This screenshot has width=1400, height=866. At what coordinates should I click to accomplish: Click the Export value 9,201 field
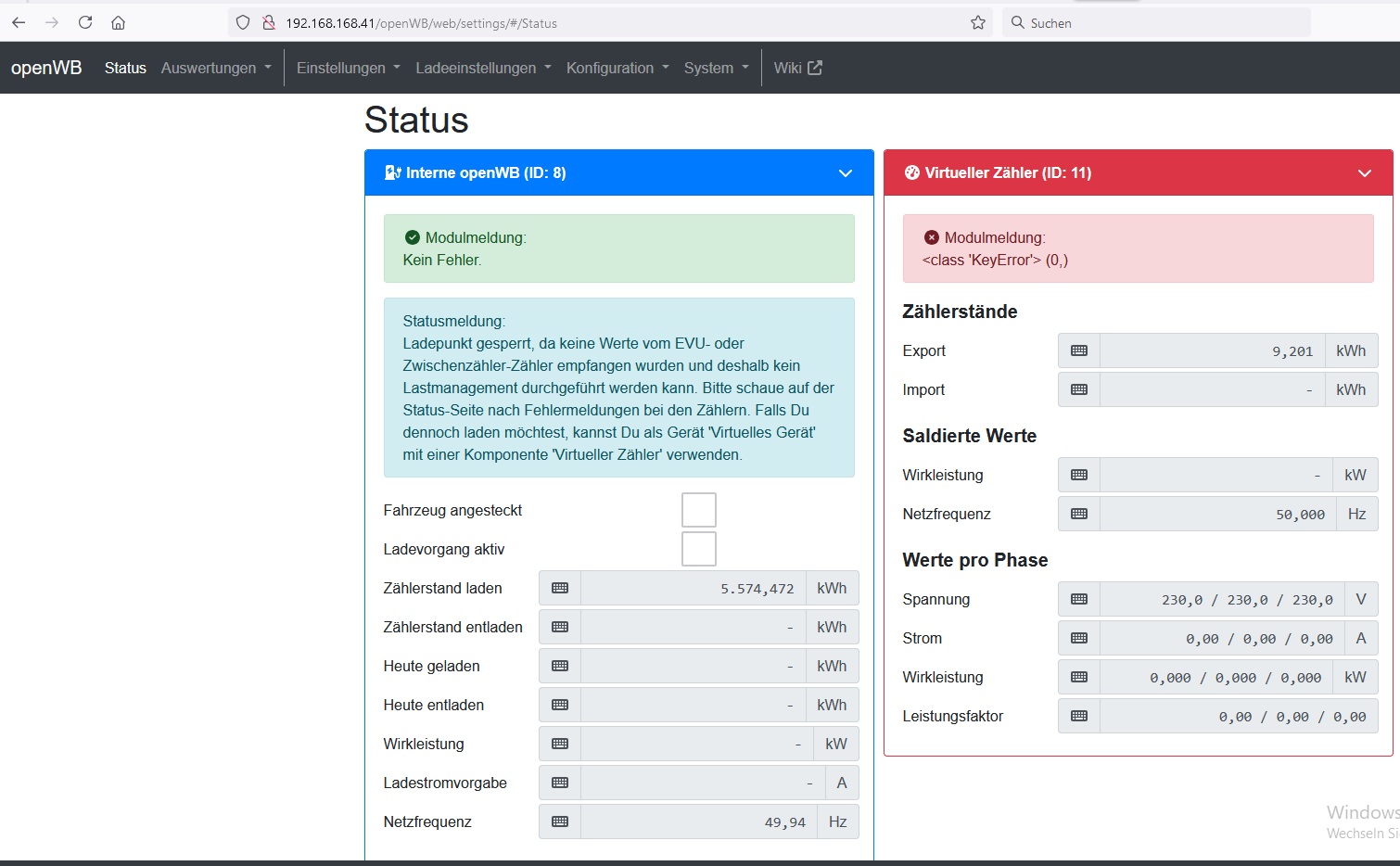click(x=1212, y=350)
